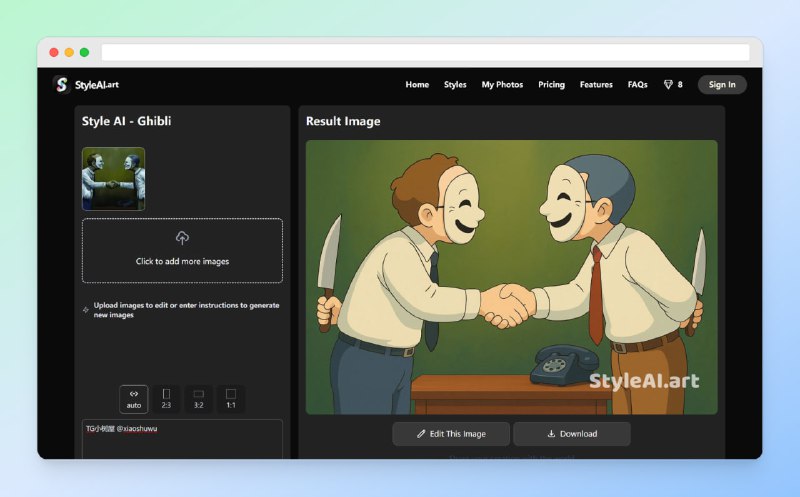This screenshot has width=800, height=497.
Task: Open the Features section link
Action: tap(596, 85)
